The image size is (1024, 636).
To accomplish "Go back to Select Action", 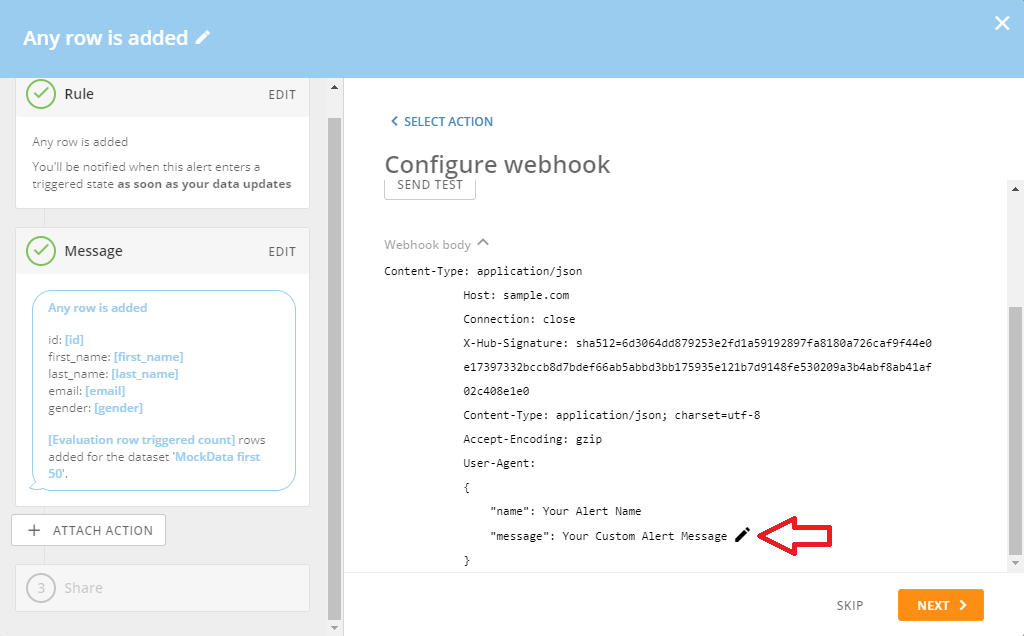I will (441, 121).
